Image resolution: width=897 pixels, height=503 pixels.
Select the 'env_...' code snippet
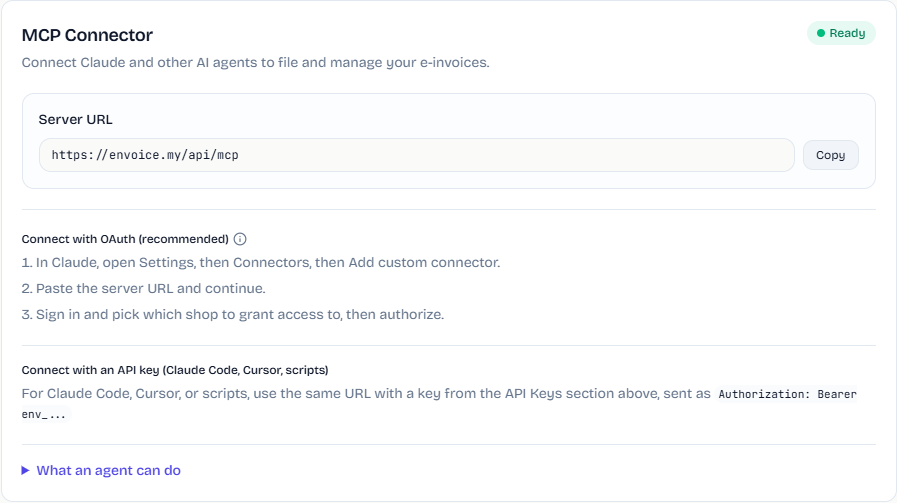[44, 414]
